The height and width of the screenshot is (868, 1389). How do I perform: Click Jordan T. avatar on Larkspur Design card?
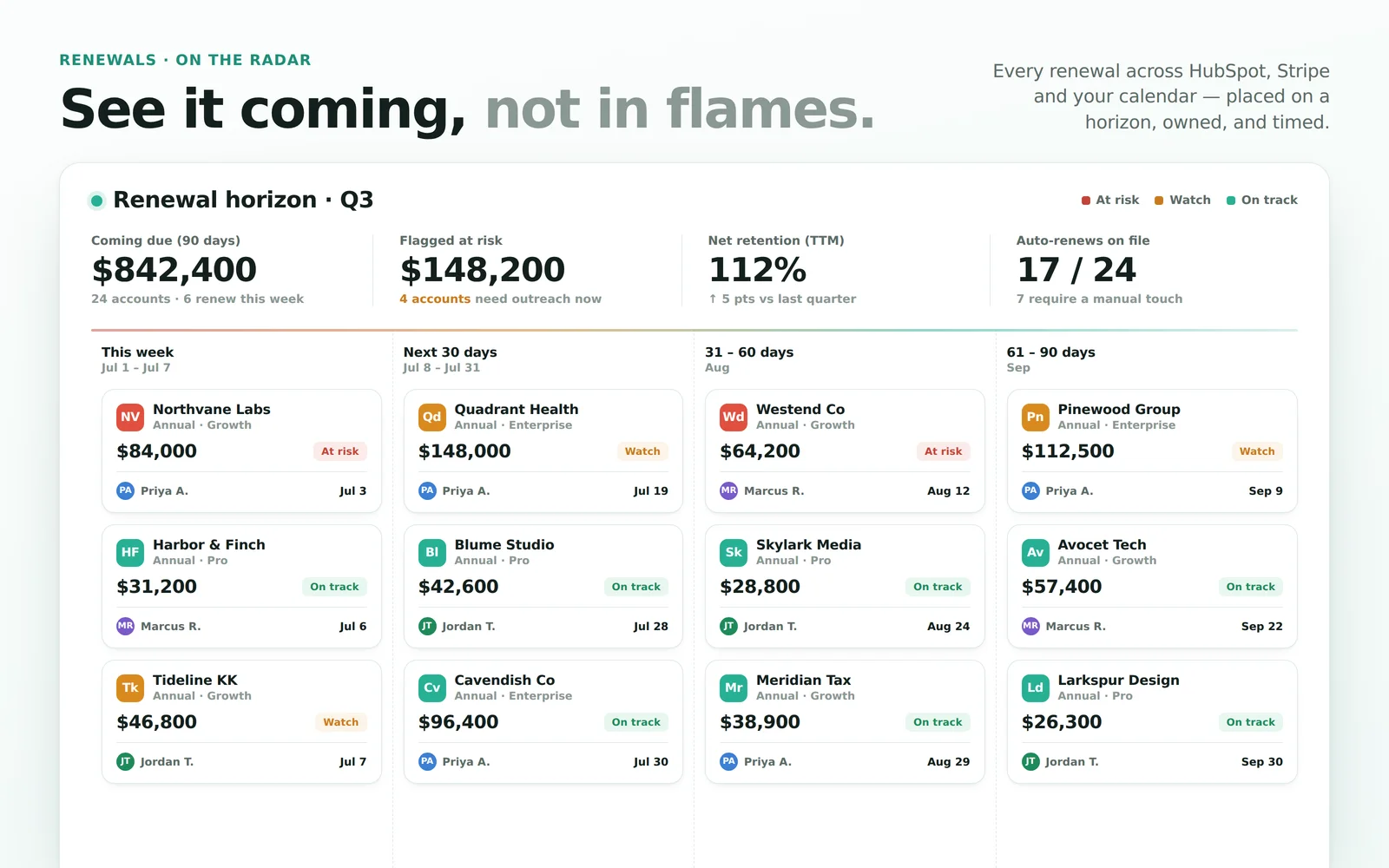[x=1030, y=761]
